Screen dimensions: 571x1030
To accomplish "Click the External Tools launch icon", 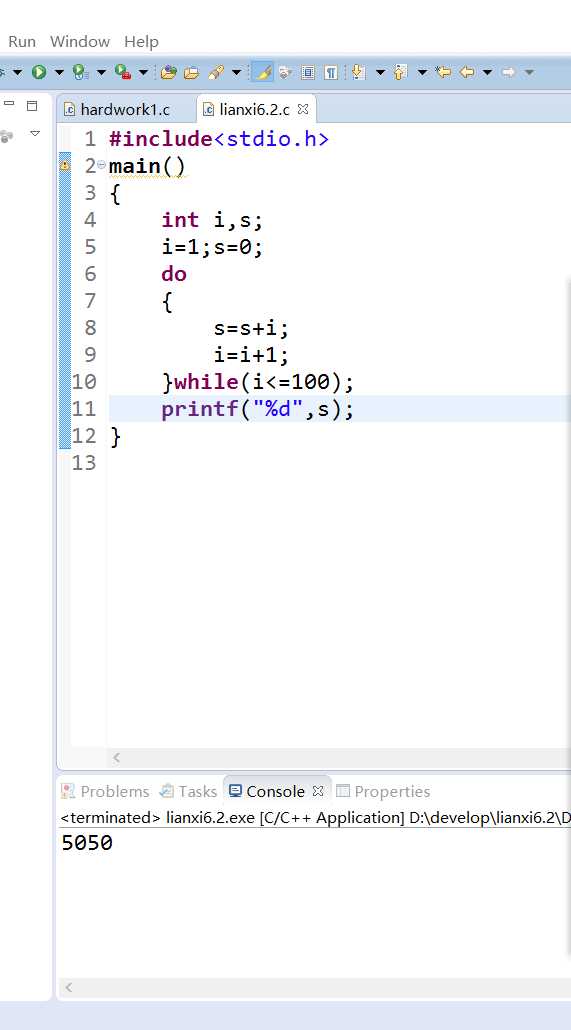I will coord(123,72).
